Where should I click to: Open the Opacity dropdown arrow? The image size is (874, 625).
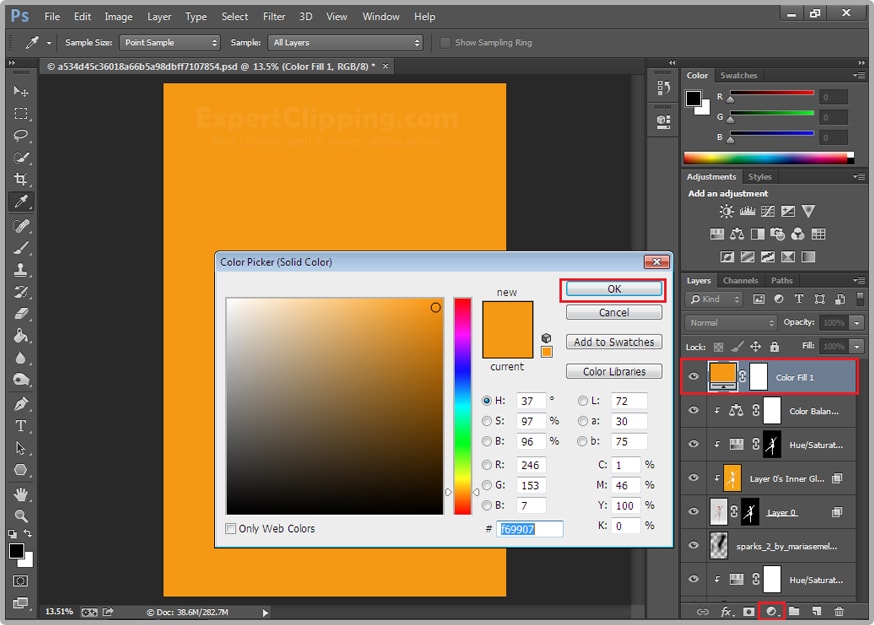tap(855, 323)
